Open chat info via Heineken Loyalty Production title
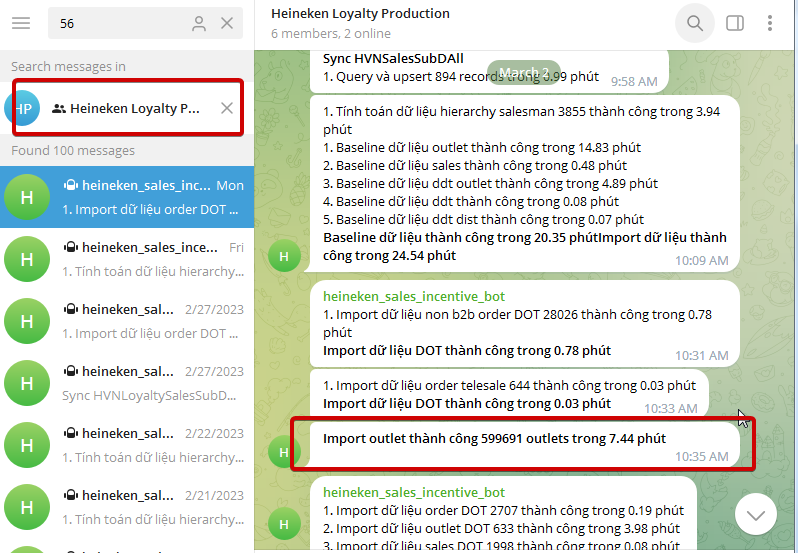798x553 pixels. (x=360, y=14)
